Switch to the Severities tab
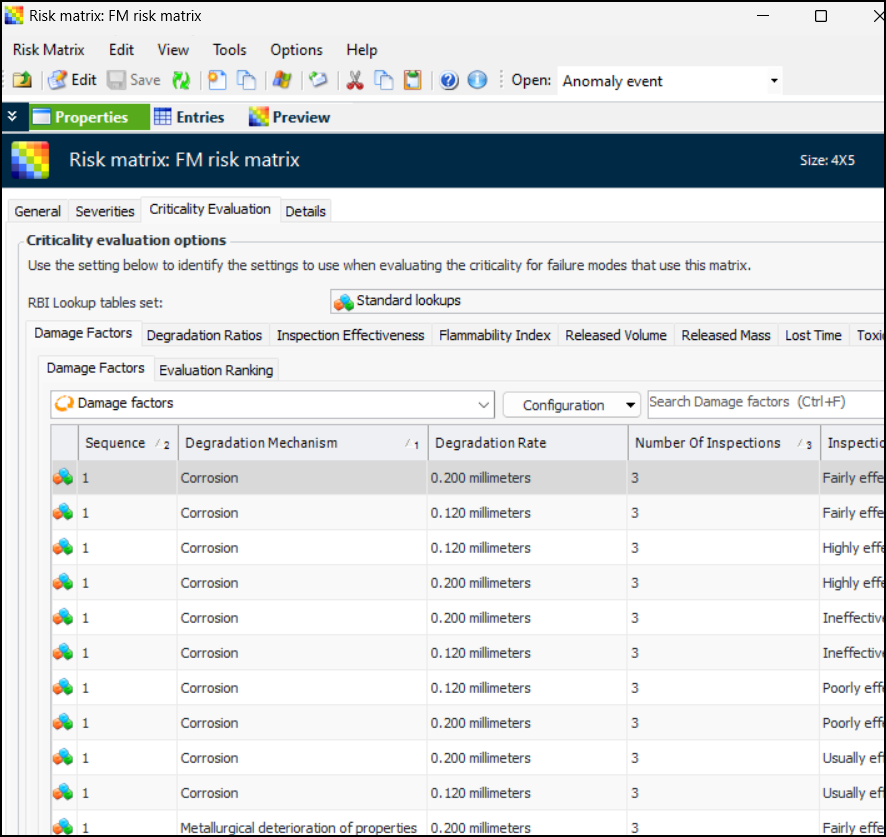Image resolution: width=886 pixels, height=837 pixels. click(105, 211)
